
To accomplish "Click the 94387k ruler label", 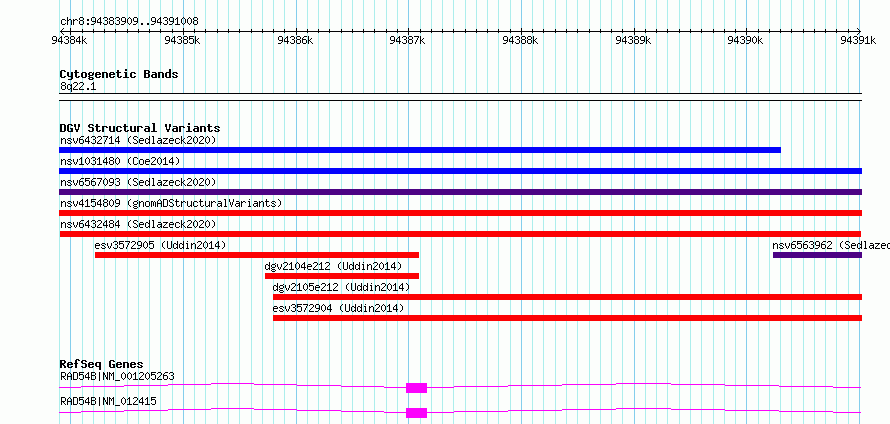I will click(x=408, y=40).
